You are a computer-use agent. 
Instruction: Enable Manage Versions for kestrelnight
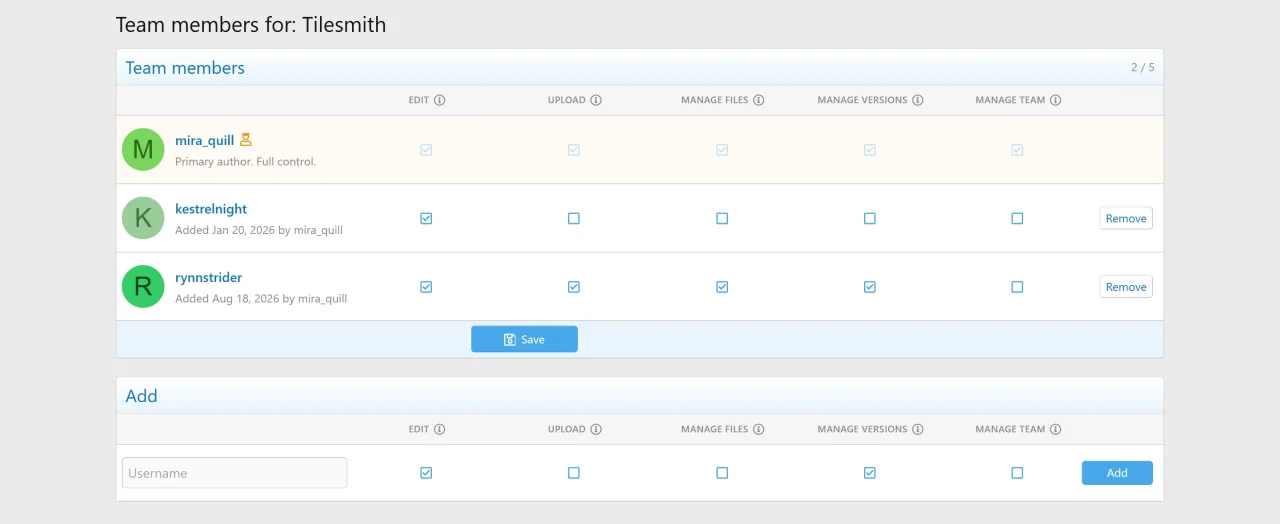(x=870, y=218)
